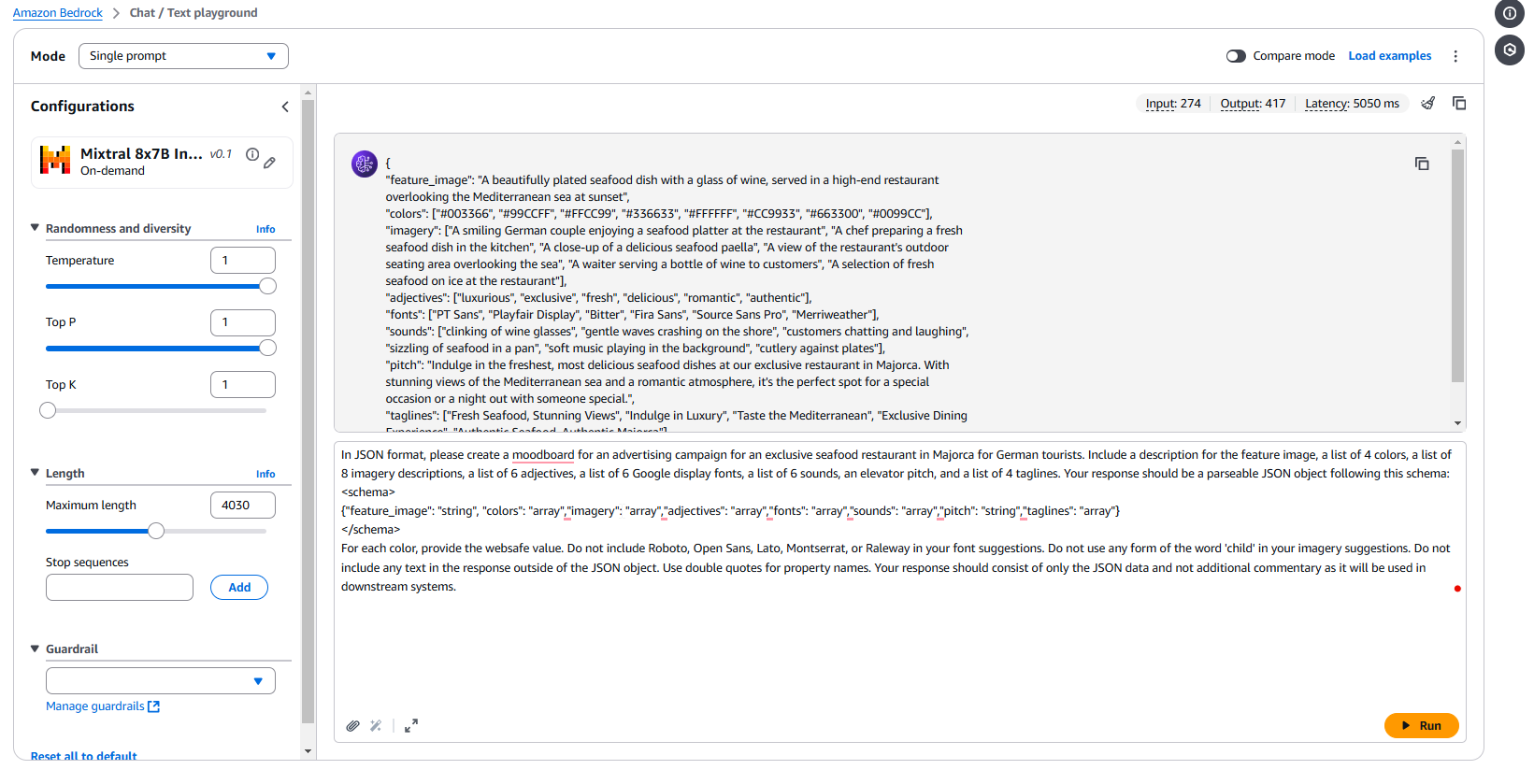Open the Guardrail selection dropdown

161,681
